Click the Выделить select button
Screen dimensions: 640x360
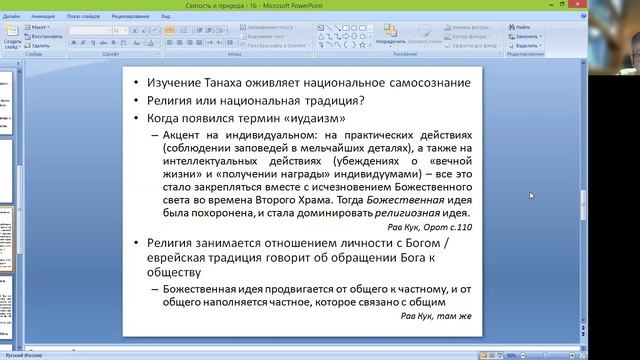[525, 46]
